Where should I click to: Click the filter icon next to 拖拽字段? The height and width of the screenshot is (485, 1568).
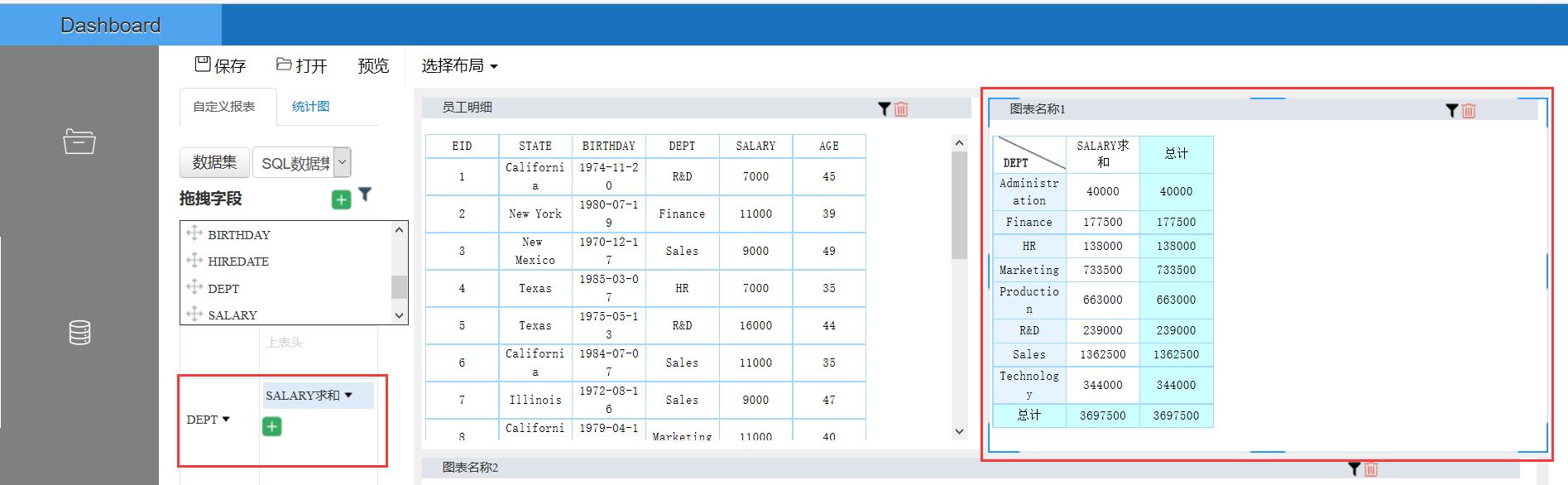(365, 195)
